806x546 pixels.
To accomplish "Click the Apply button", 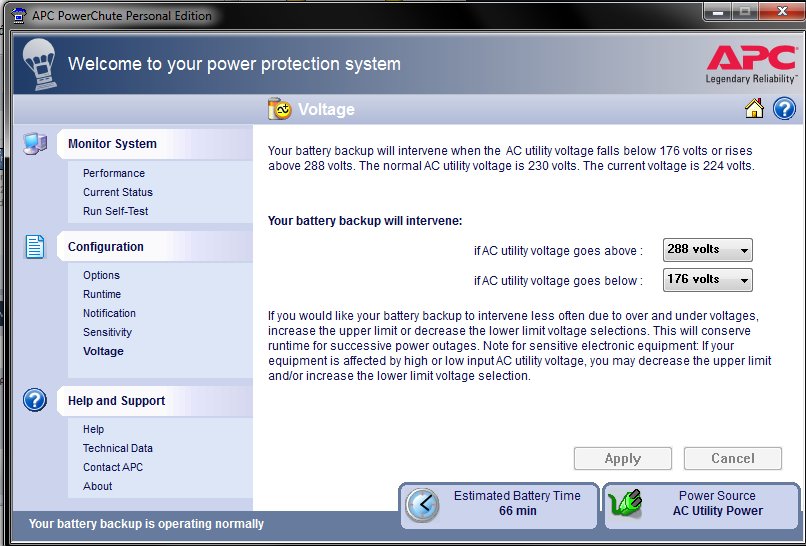I will [x=622, y=458].
